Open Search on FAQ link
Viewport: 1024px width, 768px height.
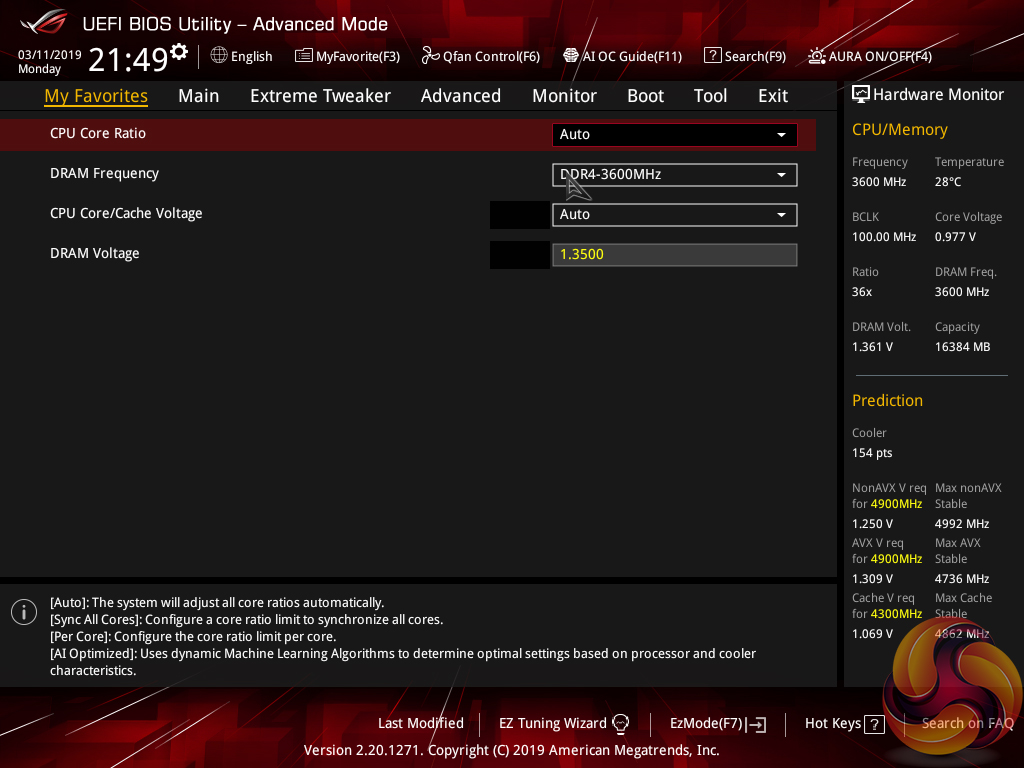click(967, 724)
